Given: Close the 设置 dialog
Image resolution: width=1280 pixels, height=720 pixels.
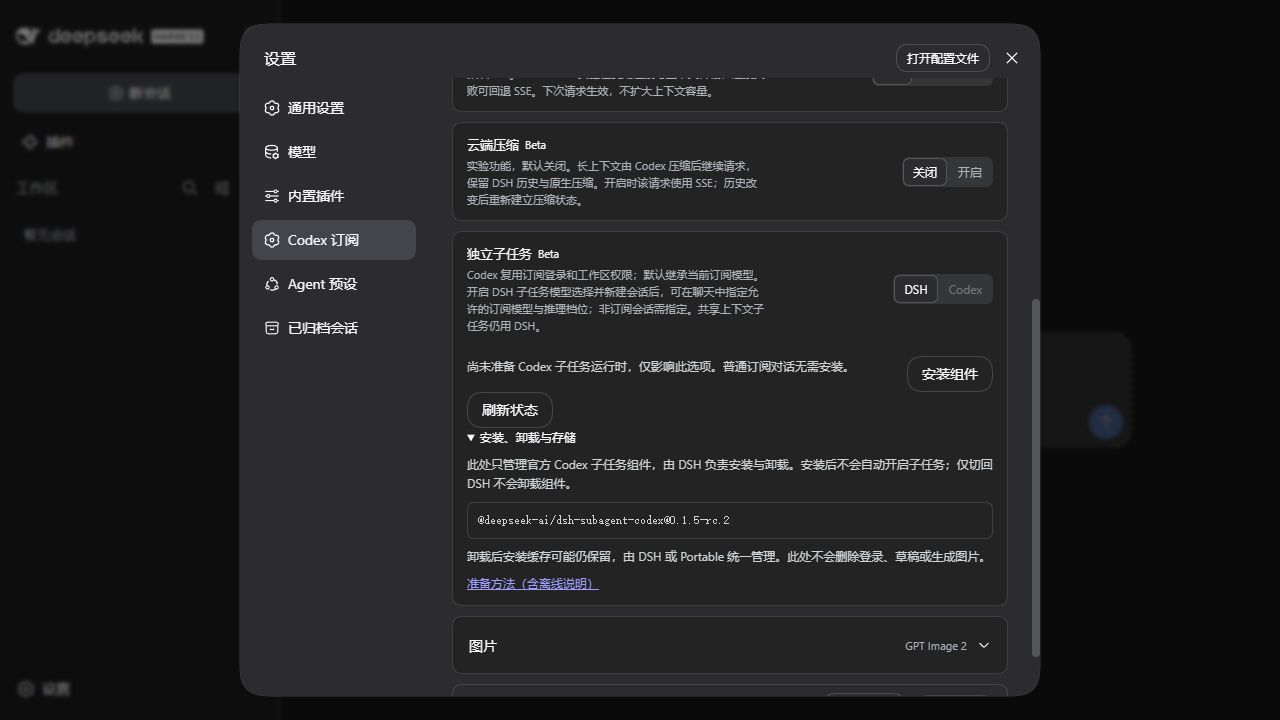Looking at the screenshot, I should (x=1012, y=58).
